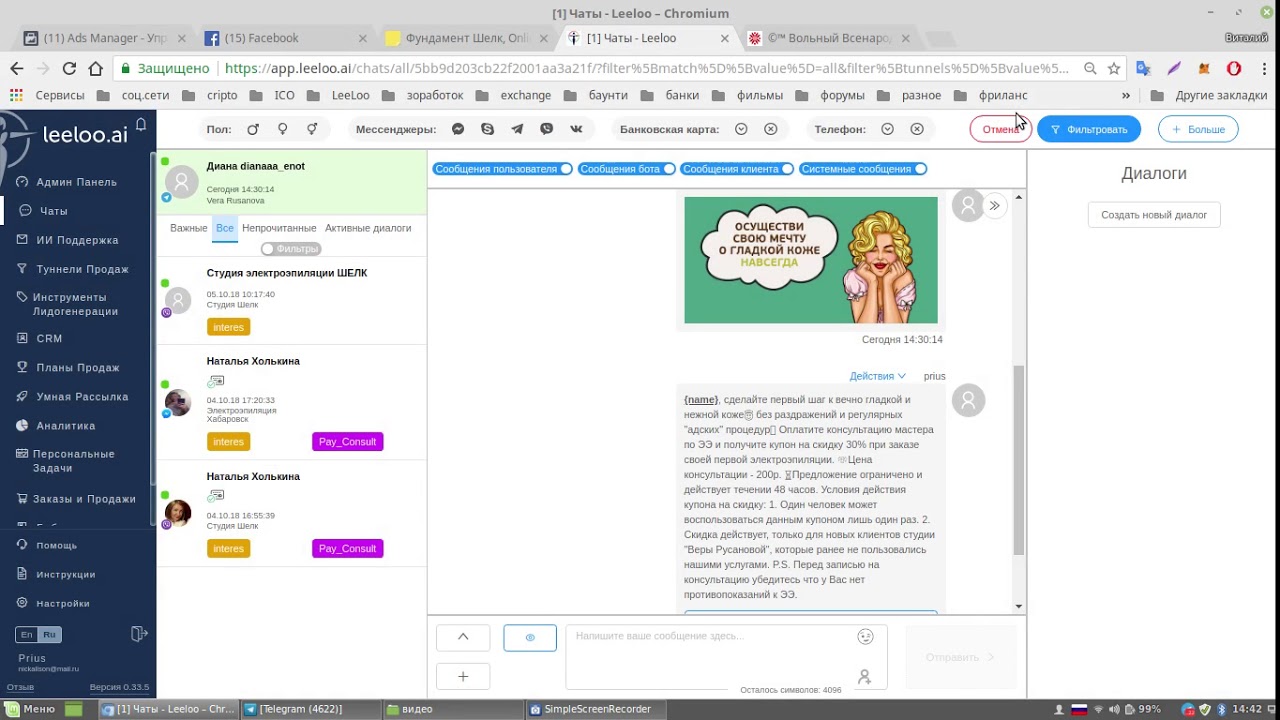This screenshot has height=720, width=1280.
Task: Click the insert person icon in message box
Action: click(x=864, y=677)
